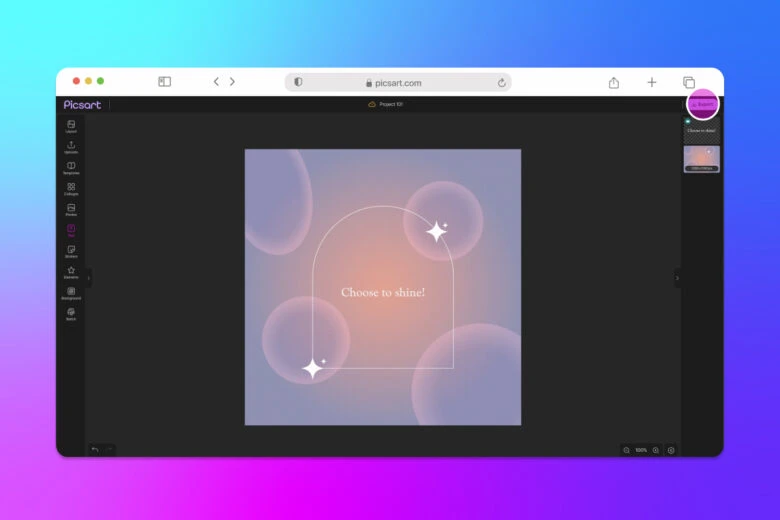The height and width of the screenshot is (520, 780).
Task: Click the Picsart logo
Action: (82, 104)
